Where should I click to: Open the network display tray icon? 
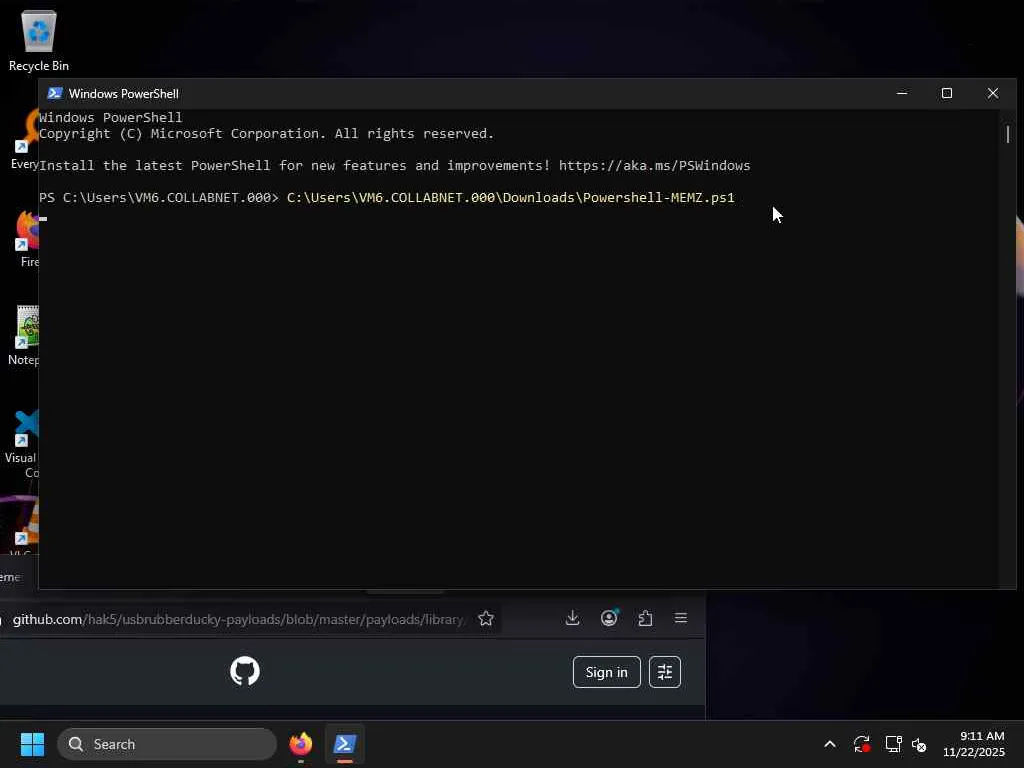pos(893,744)
